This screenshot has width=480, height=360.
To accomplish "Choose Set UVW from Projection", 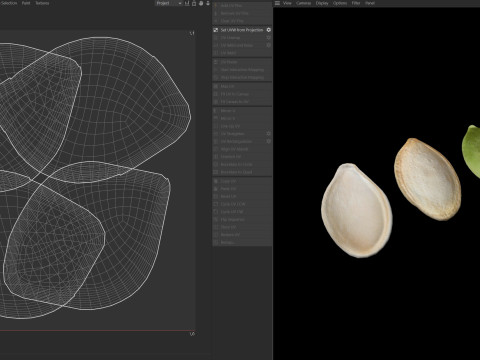I will click(242, 30).
